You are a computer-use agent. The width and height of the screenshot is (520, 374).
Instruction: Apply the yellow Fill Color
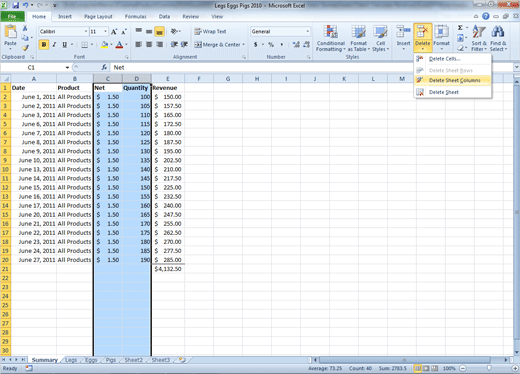point(105,45)
